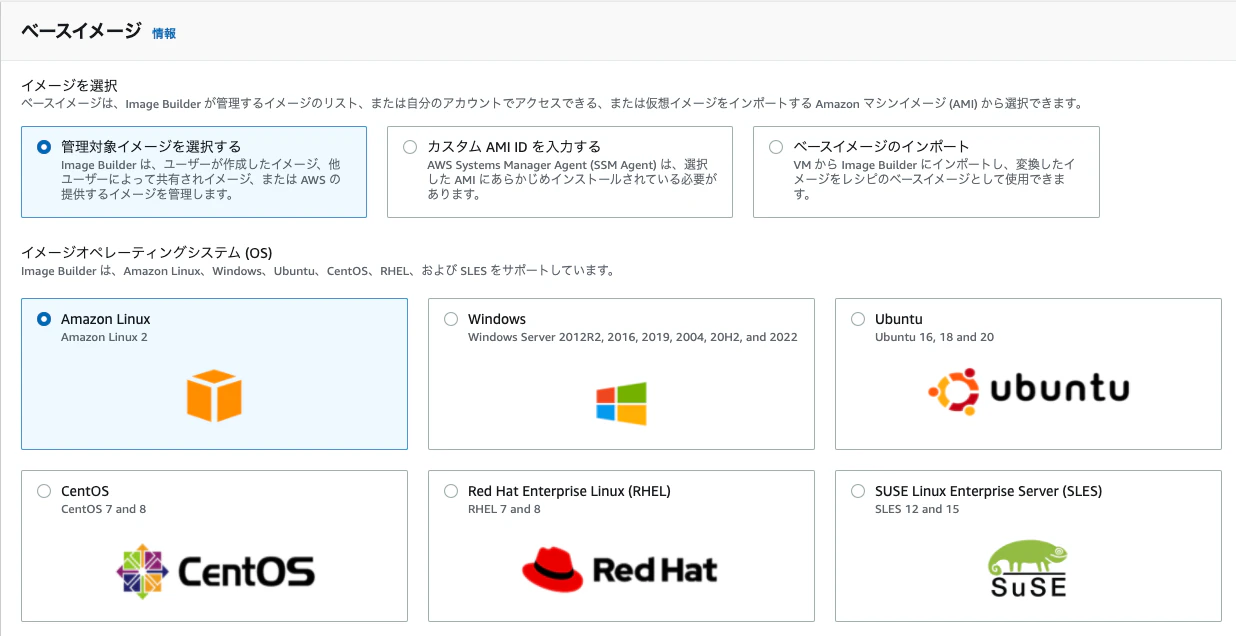Image resolution: width=1236 pixels, height=636 pixels.
Task: Click the 管理対象イメージ description text
Action: [201, 179]
